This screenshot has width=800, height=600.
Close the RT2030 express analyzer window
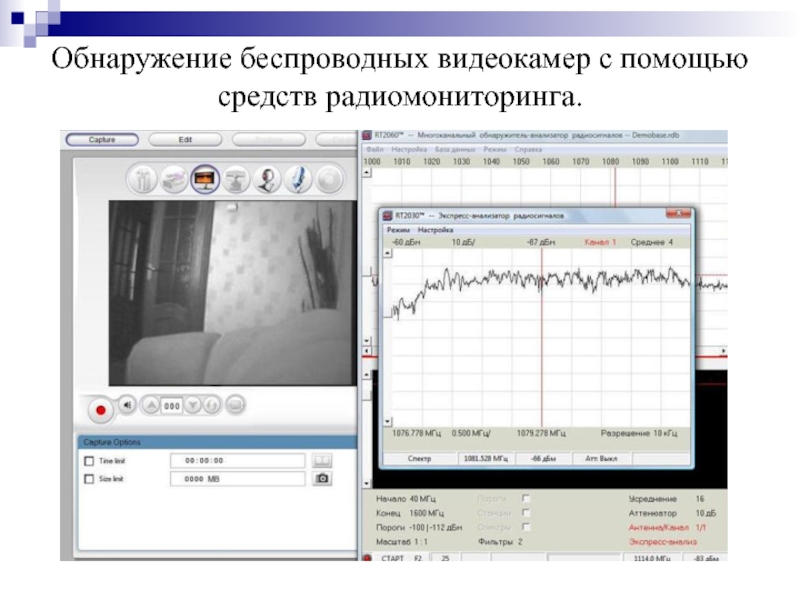pos(679,214)
